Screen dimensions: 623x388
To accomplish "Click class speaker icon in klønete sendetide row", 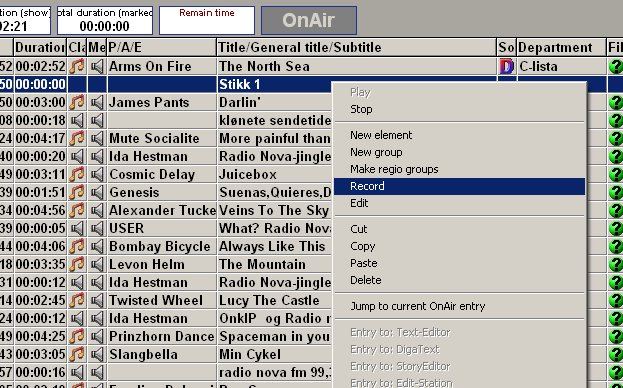I will pyautogui.click(x=77, y=120).
